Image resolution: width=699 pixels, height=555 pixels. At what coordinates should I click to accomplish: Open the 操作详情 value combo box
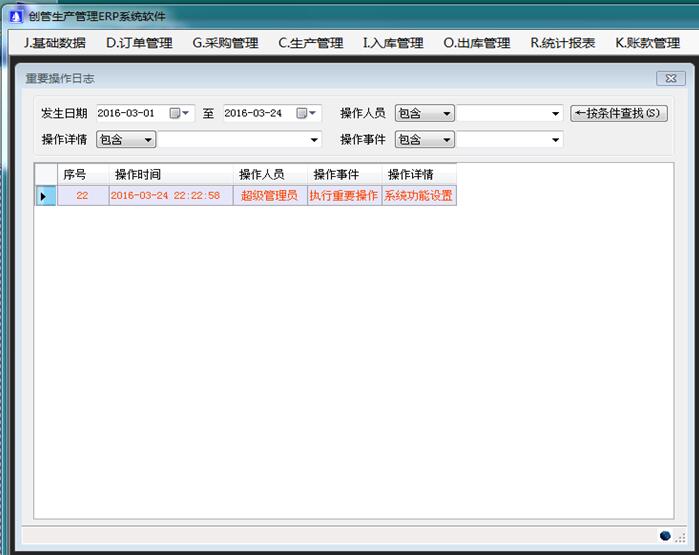pyautogui.click(x=314, y=140)
